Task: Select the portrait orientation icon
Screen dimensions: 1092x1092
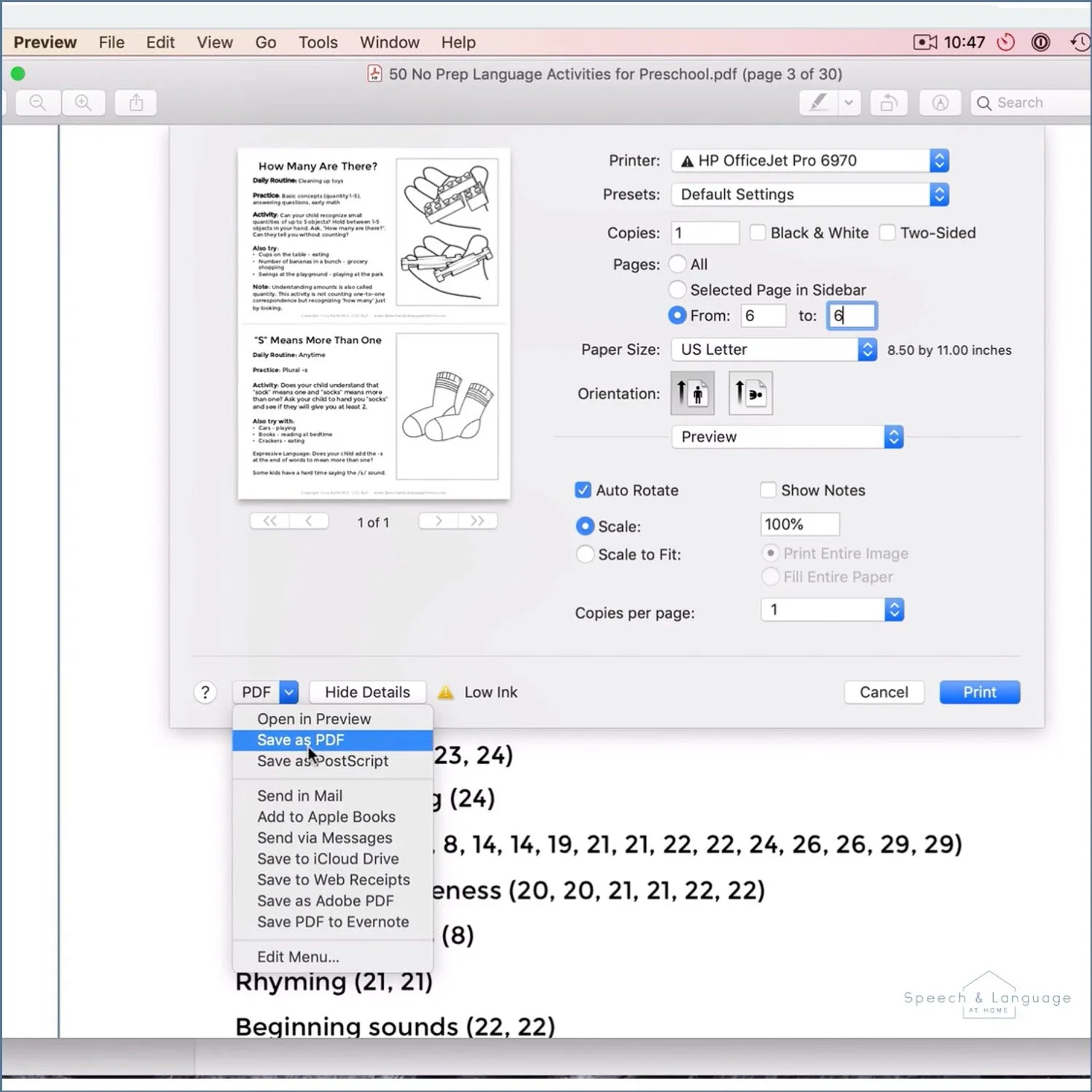Action: (x=692, y=393)
